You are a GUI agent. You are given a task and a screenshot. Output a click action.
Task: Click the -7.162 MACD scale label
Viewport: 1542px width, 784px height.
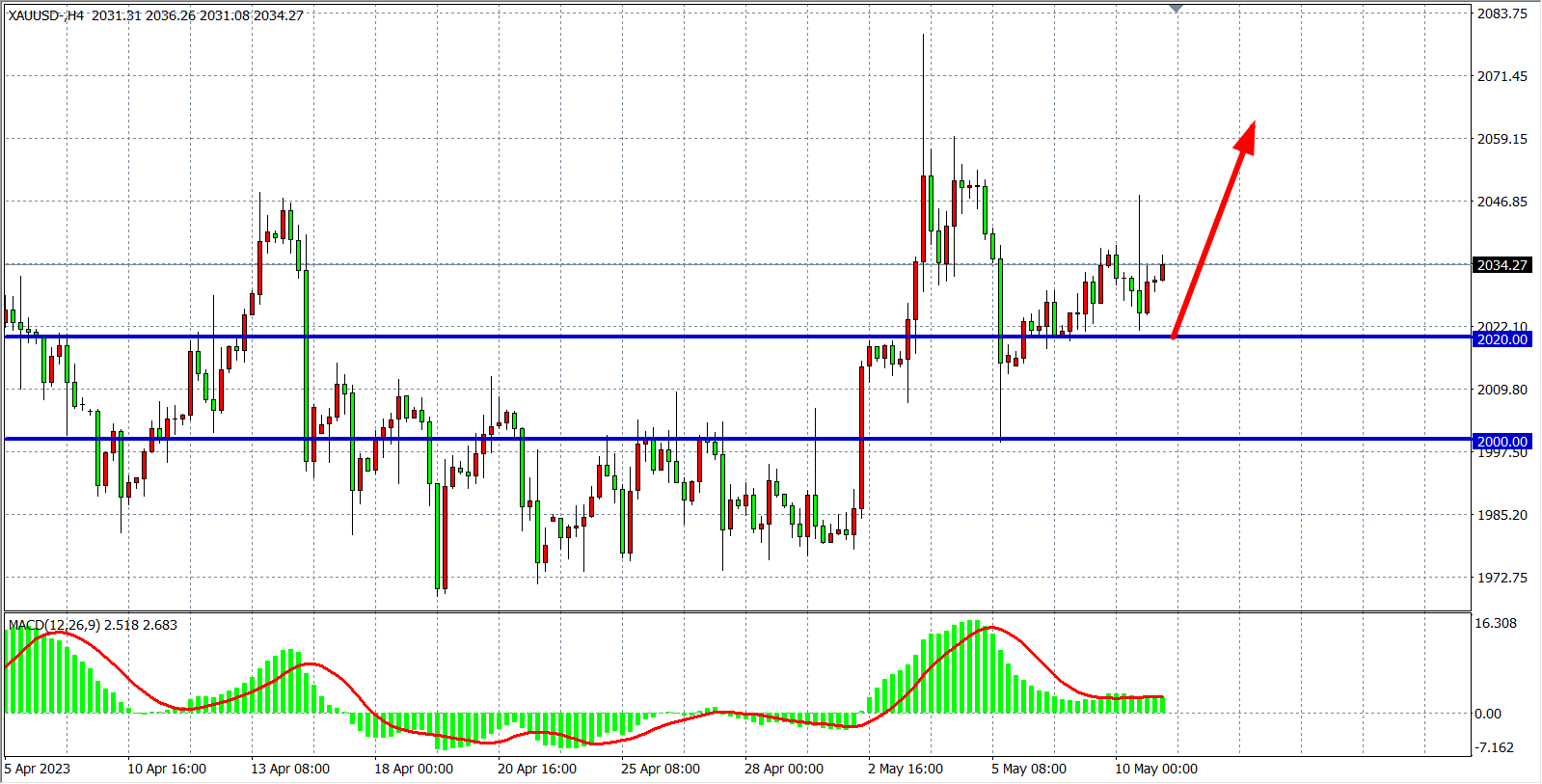(1495, 747)
